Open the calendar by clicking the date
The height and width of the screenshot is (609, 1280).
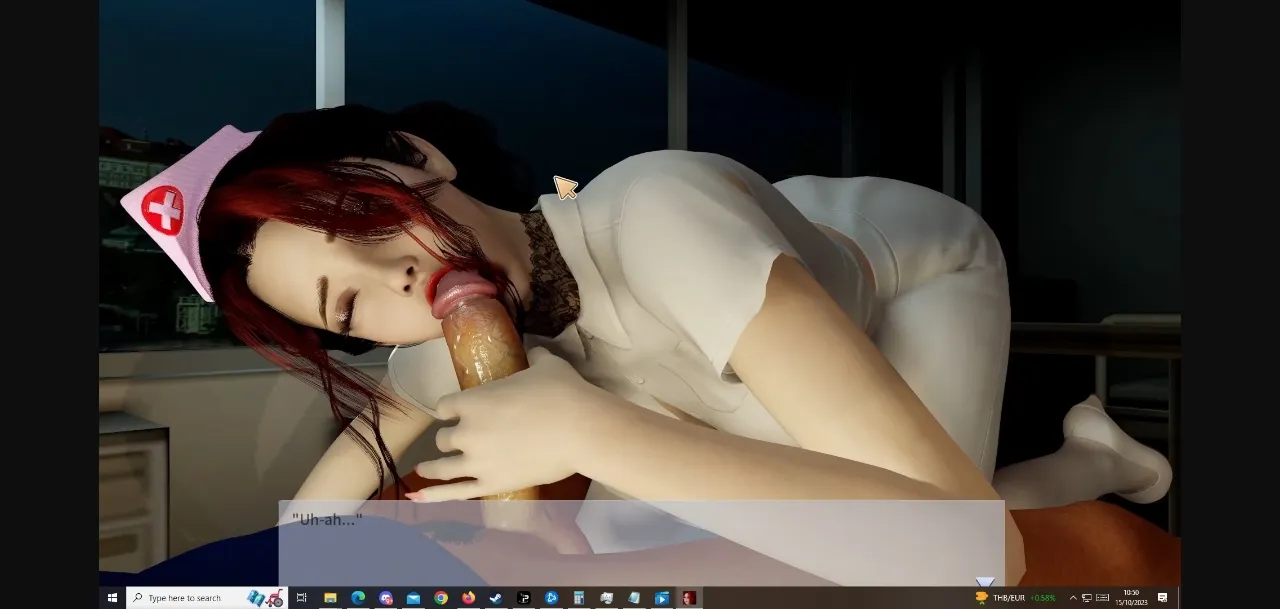pos(1129,597)
